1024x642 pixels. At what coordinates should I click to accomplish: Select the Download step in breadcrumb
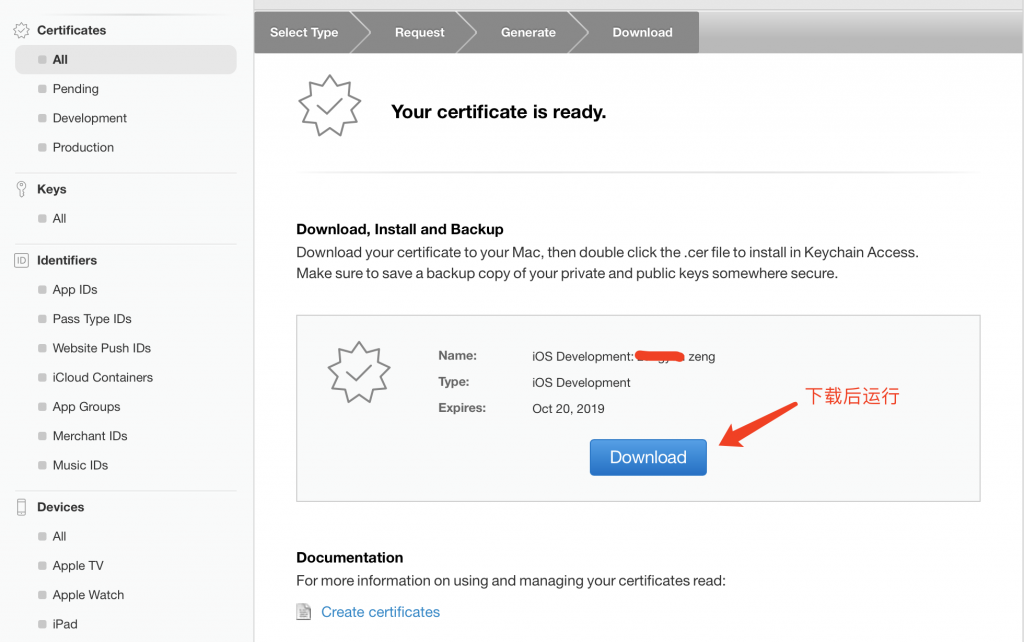point(642,32)
